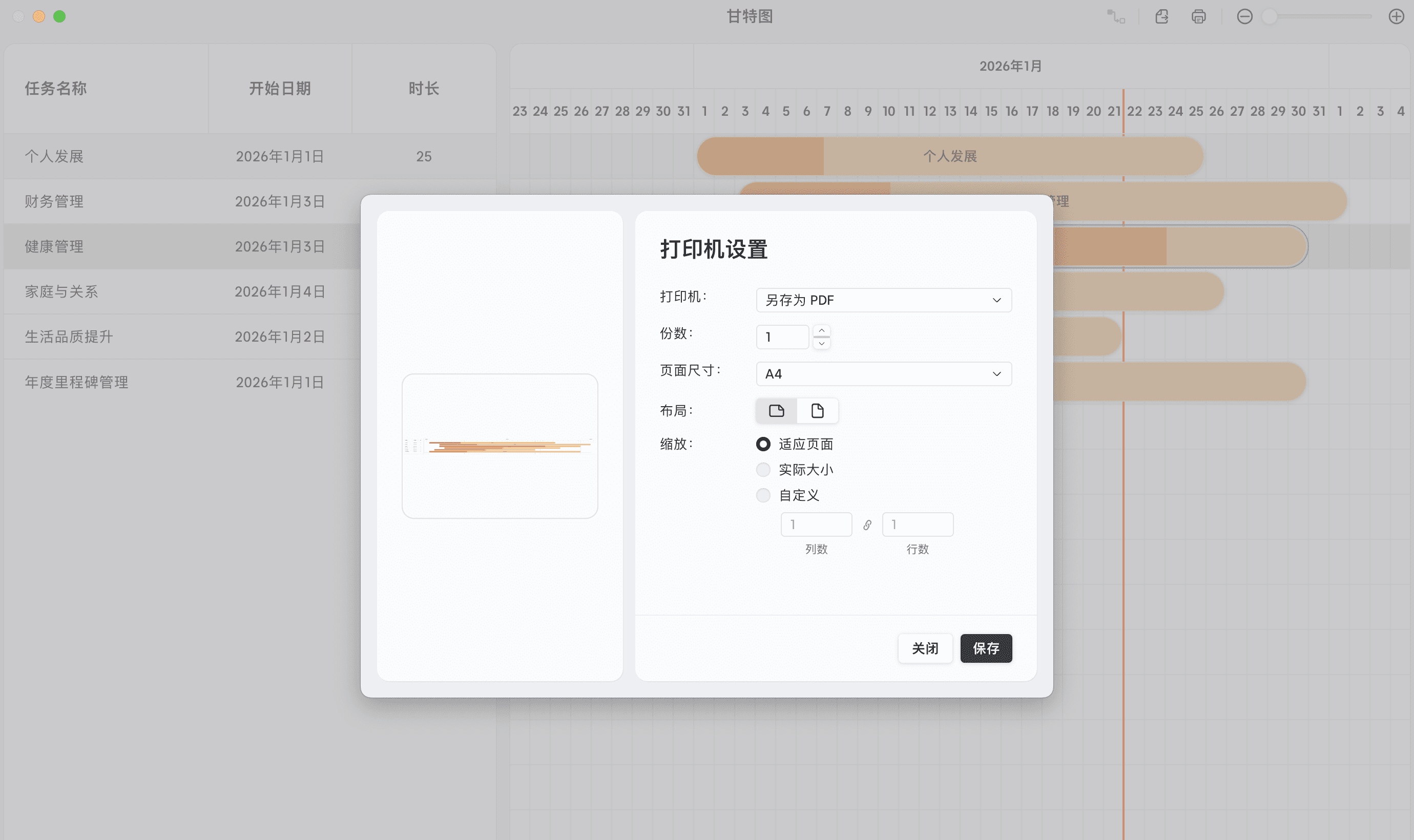The width and height of the screenshot is (1414, 840).
Task: Open the print dialog via the printer icon
Action: [1198, 17]
